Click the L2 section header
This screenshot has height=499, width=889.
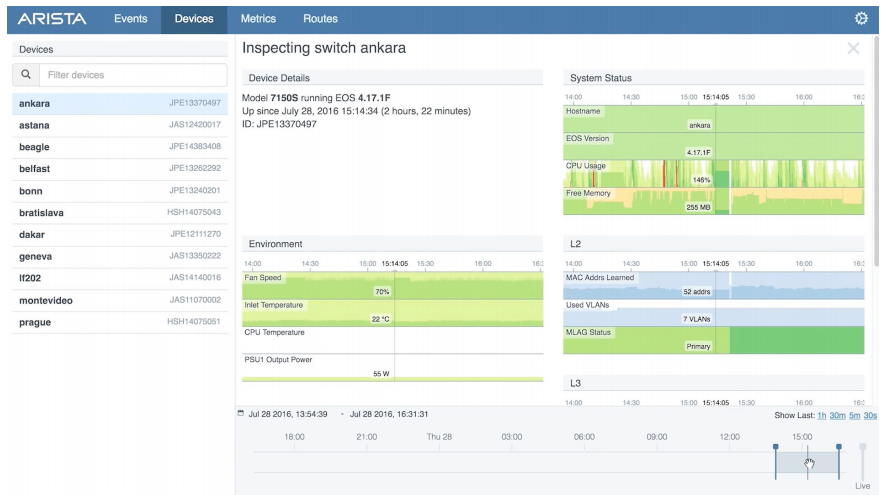[x=713, y=244]
